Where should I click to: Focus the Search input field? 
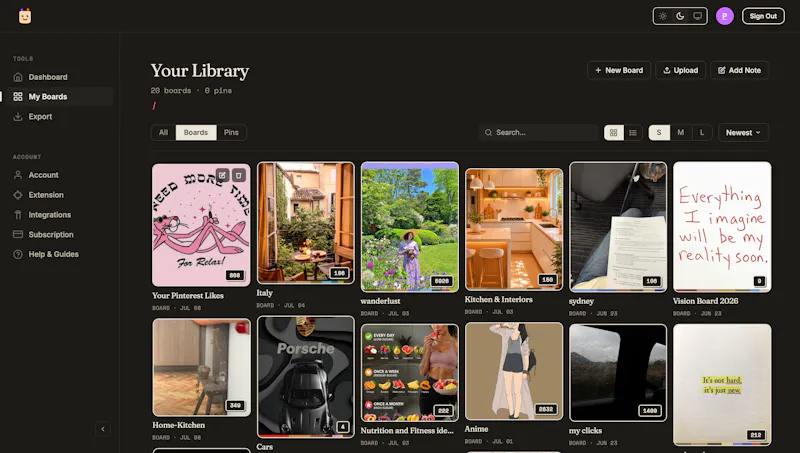[539, 133]
